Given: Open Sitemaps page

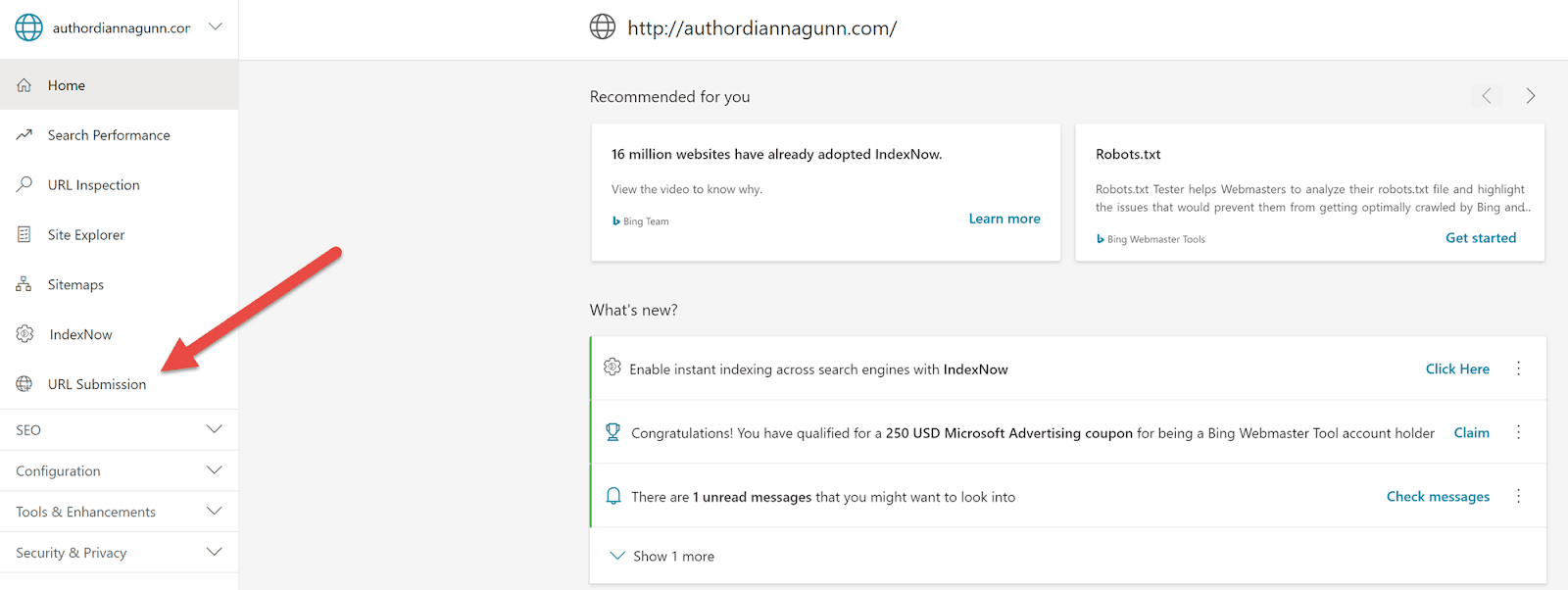Looking at the screenshot, I should click(119, 285).
